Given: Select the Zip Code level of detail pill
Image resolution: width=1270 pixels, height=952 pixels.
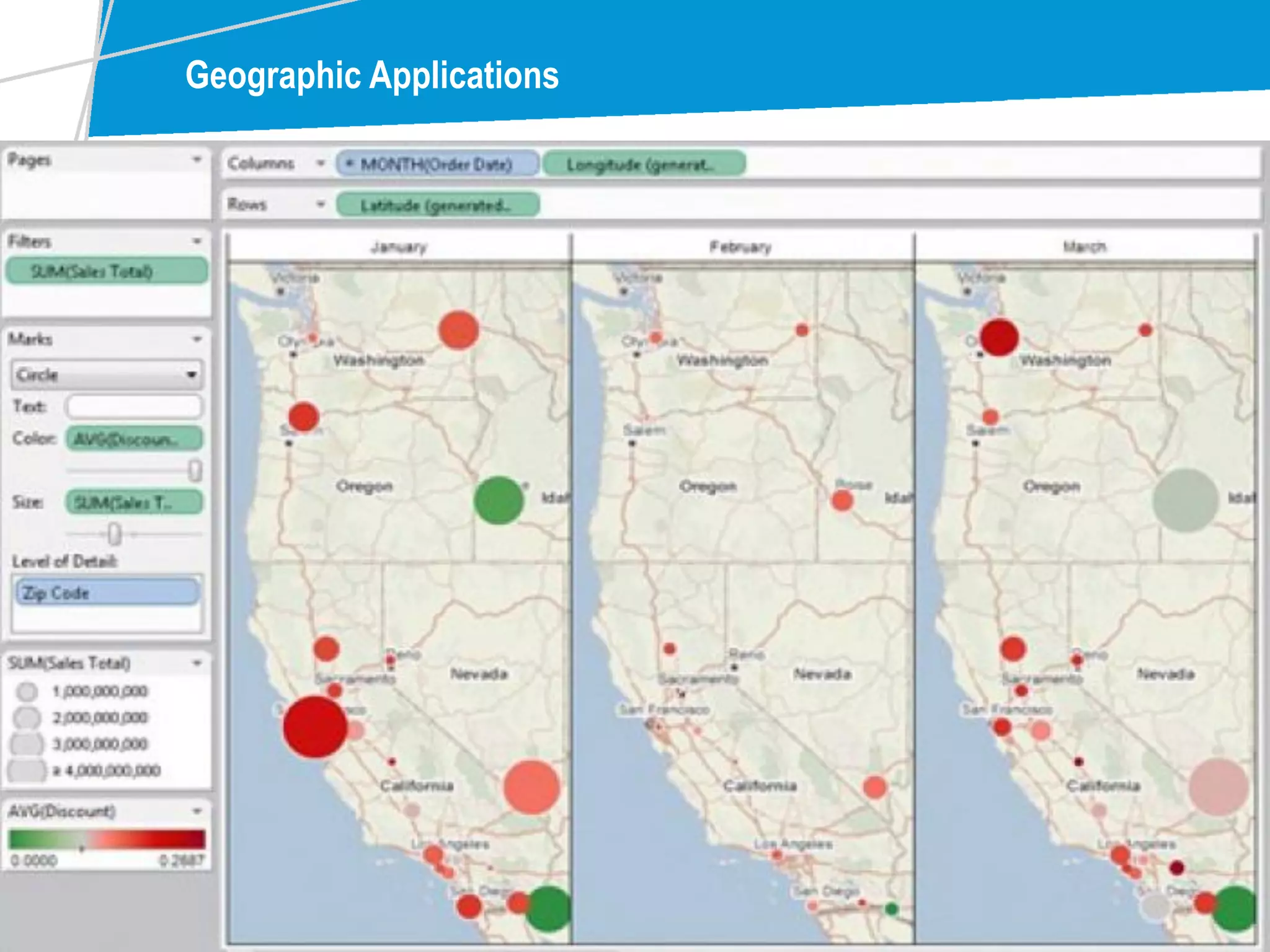Looking at the screenshot, I should point(107,593).
